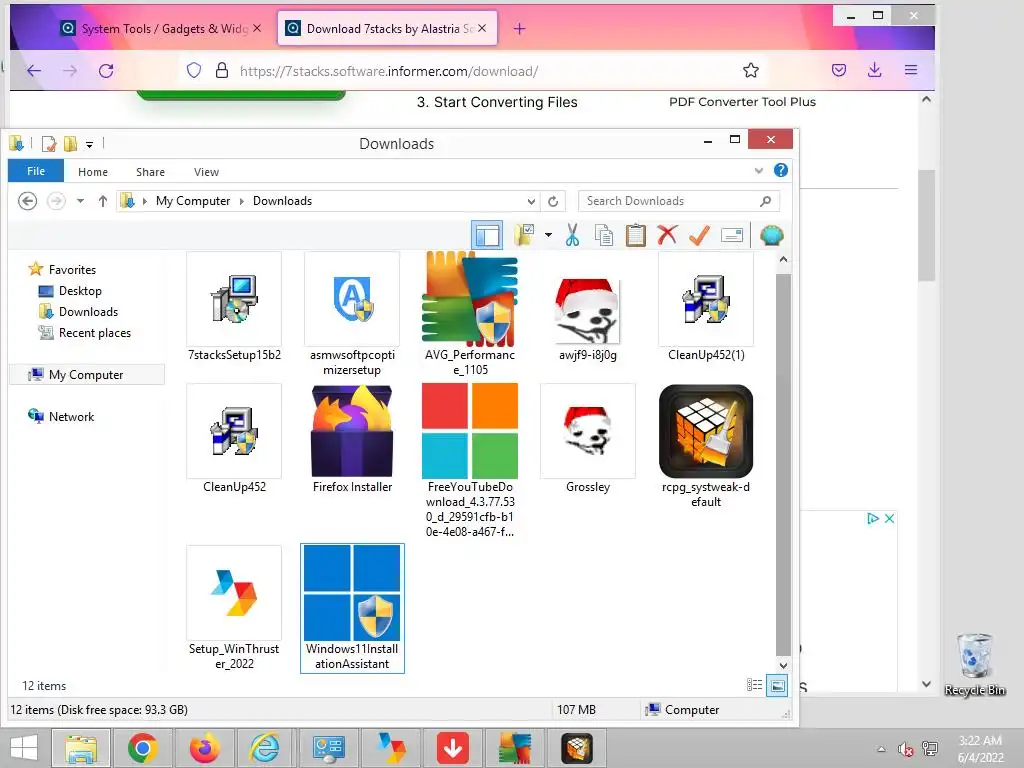Click the Paste clipboard icon in Explorer toolbar
Screen dimensions: 1024x768
click(x=635, y=235)
